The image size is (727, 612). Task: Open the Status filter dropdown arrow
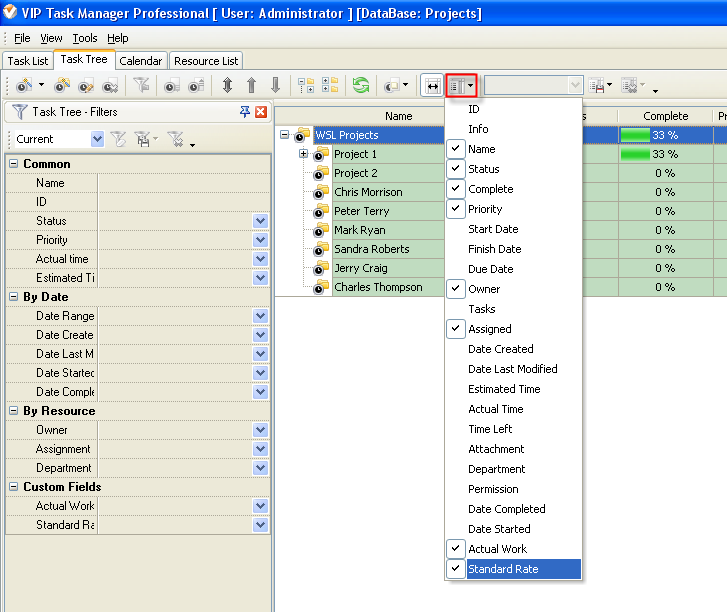(260, 221)
